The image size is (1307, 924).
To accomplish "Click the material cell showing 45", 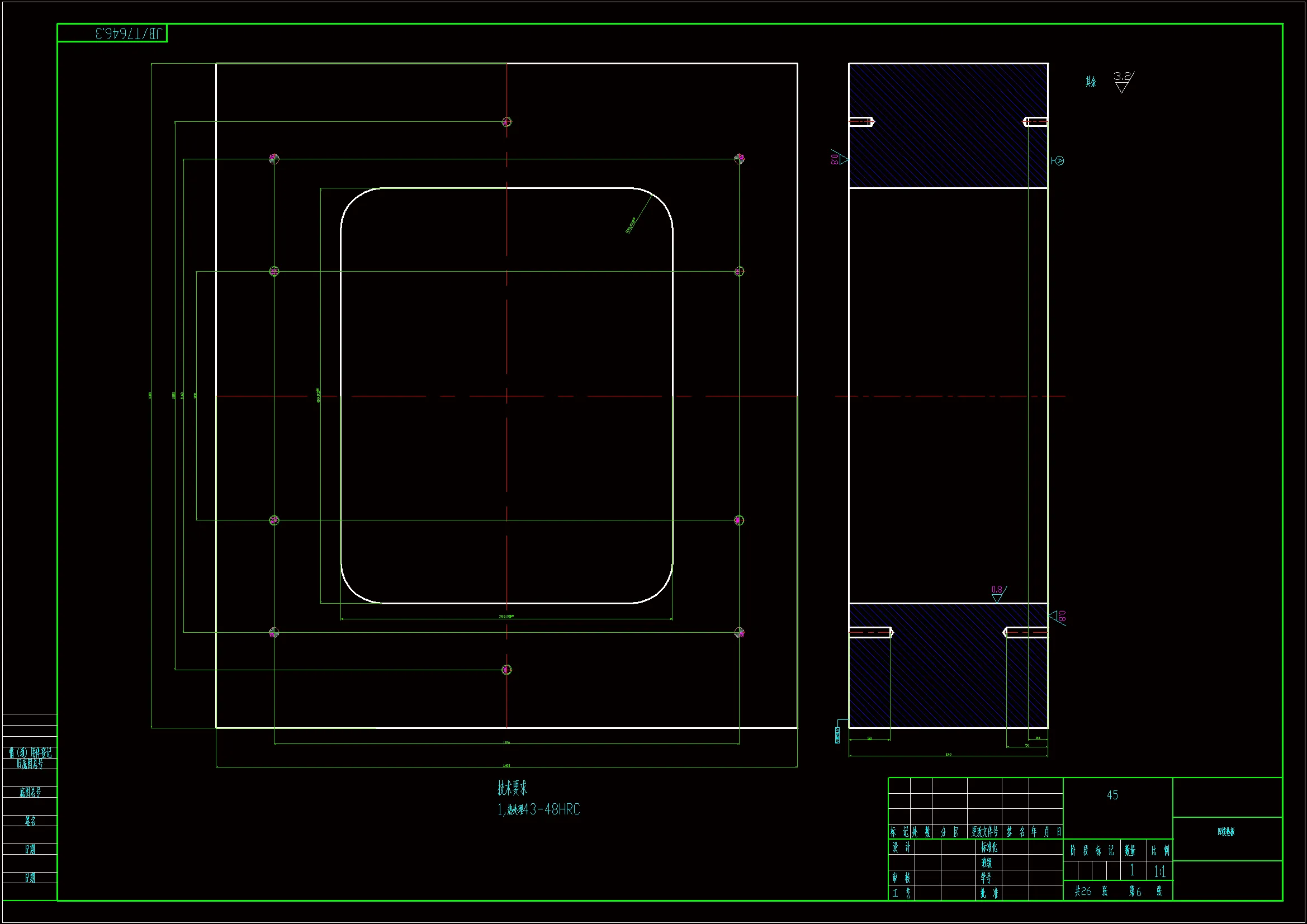I will (1112, 795).
